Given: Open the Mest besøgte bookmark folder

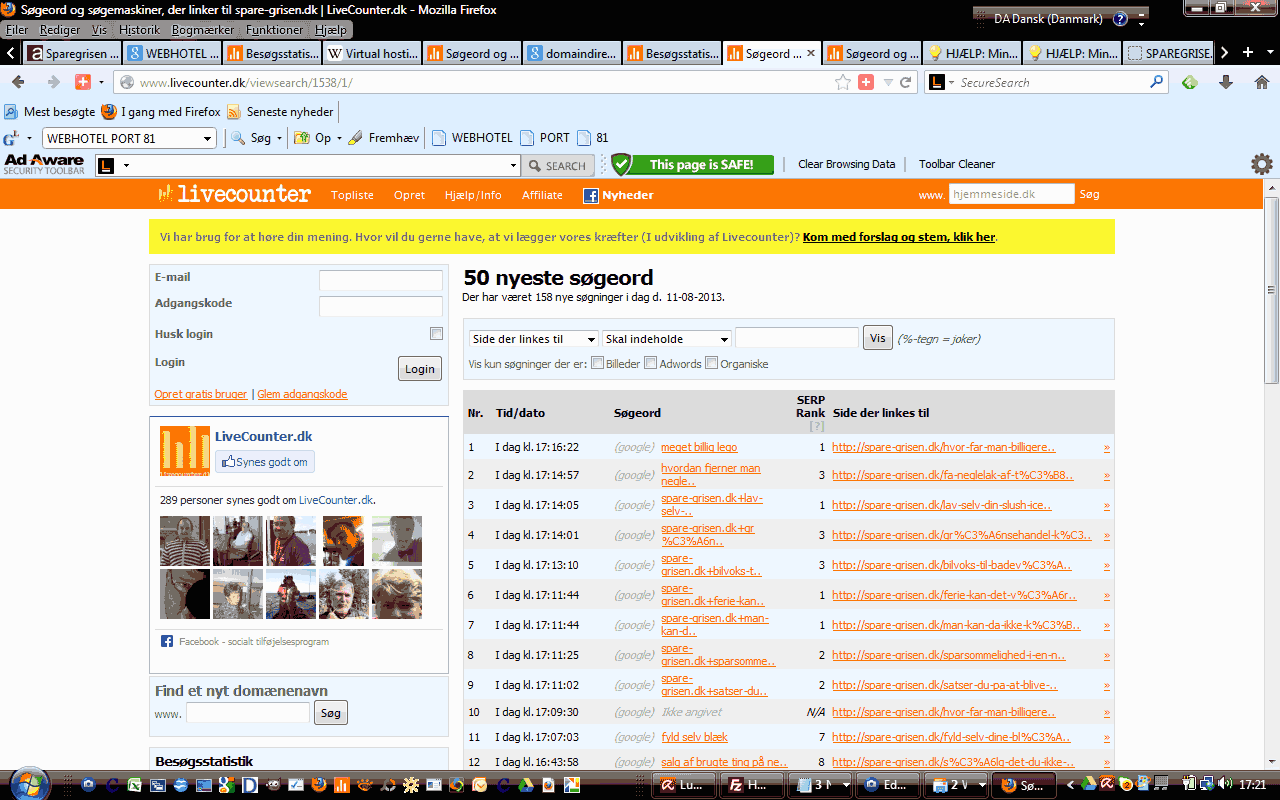Looking at the screenshot, I should point(50,111).
